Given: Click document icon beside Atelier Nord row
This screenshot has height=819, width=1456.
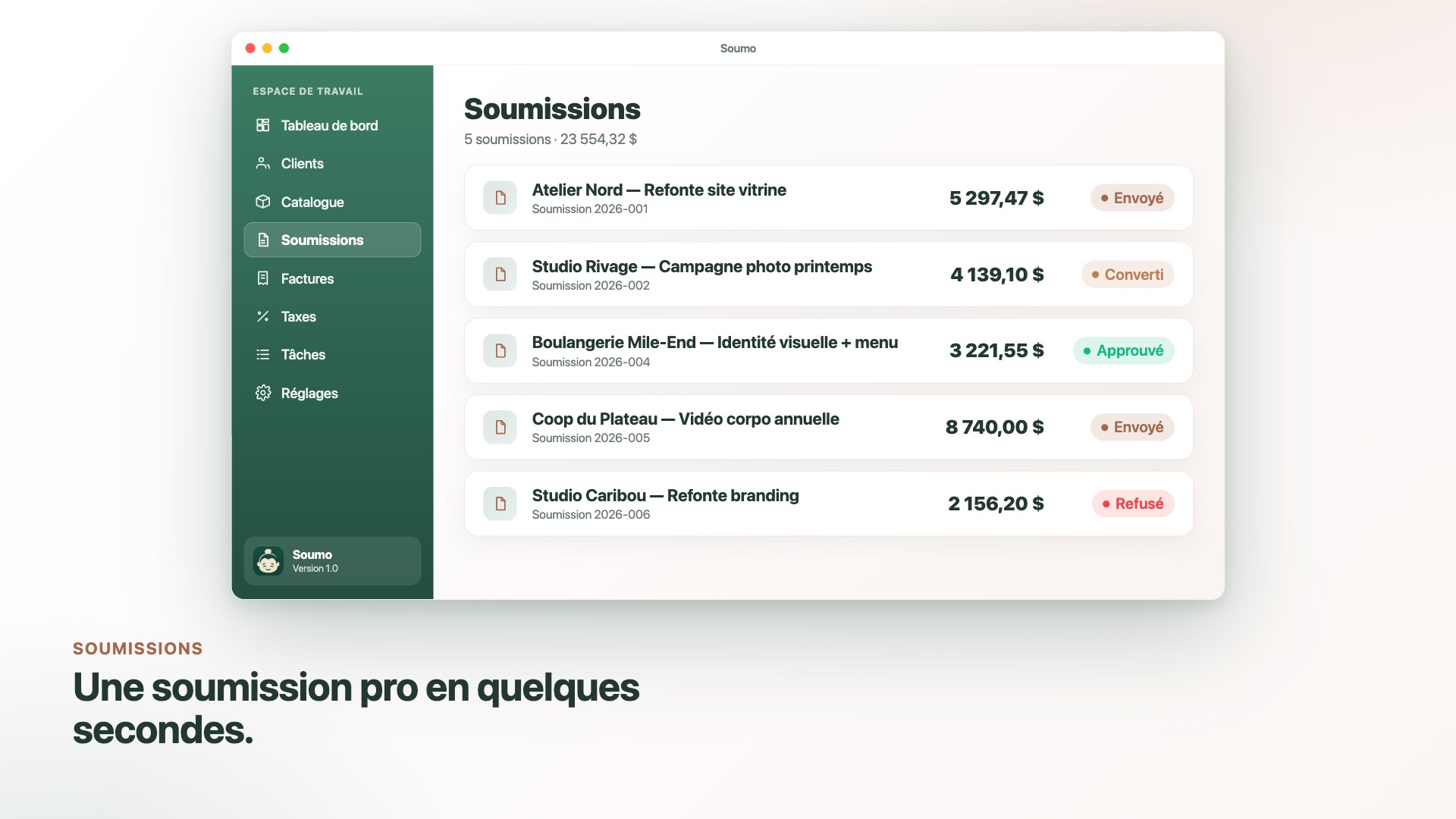Looking at the screenshot, I should (500, 198).
